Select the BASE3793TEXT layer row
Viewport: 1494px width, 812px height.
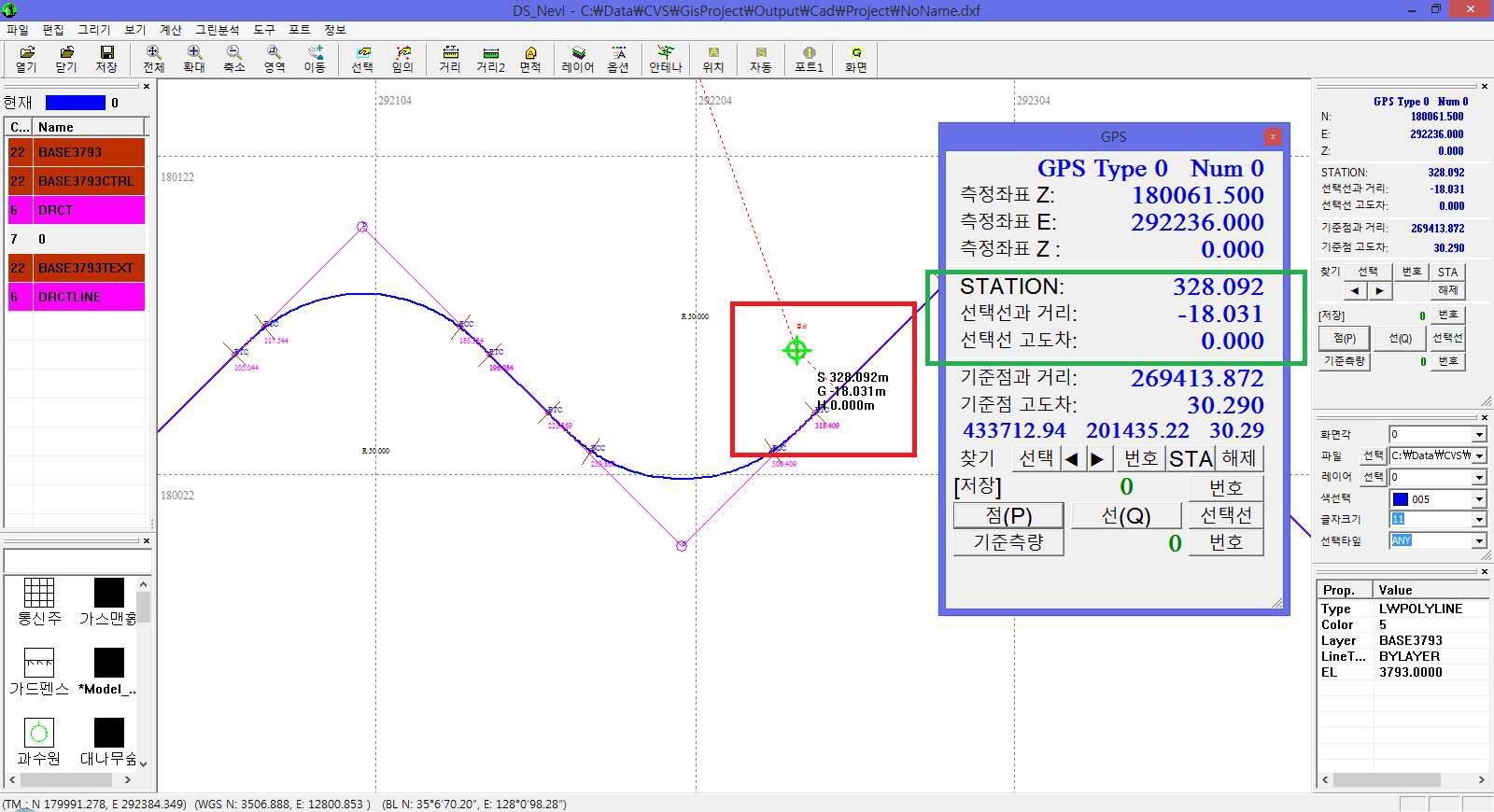[x=76, y=268]
